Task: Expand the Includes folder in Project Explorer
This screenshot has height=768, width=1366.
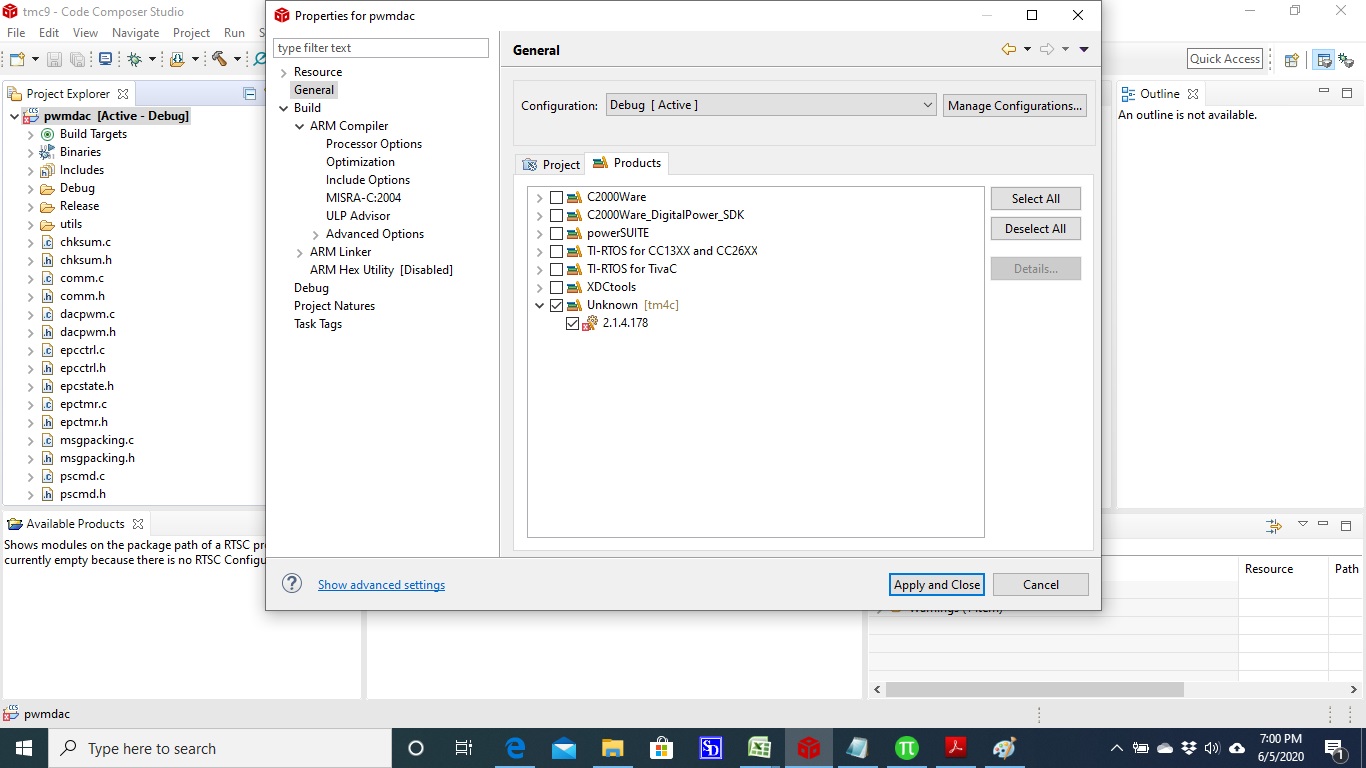Action: pos(30,170)
